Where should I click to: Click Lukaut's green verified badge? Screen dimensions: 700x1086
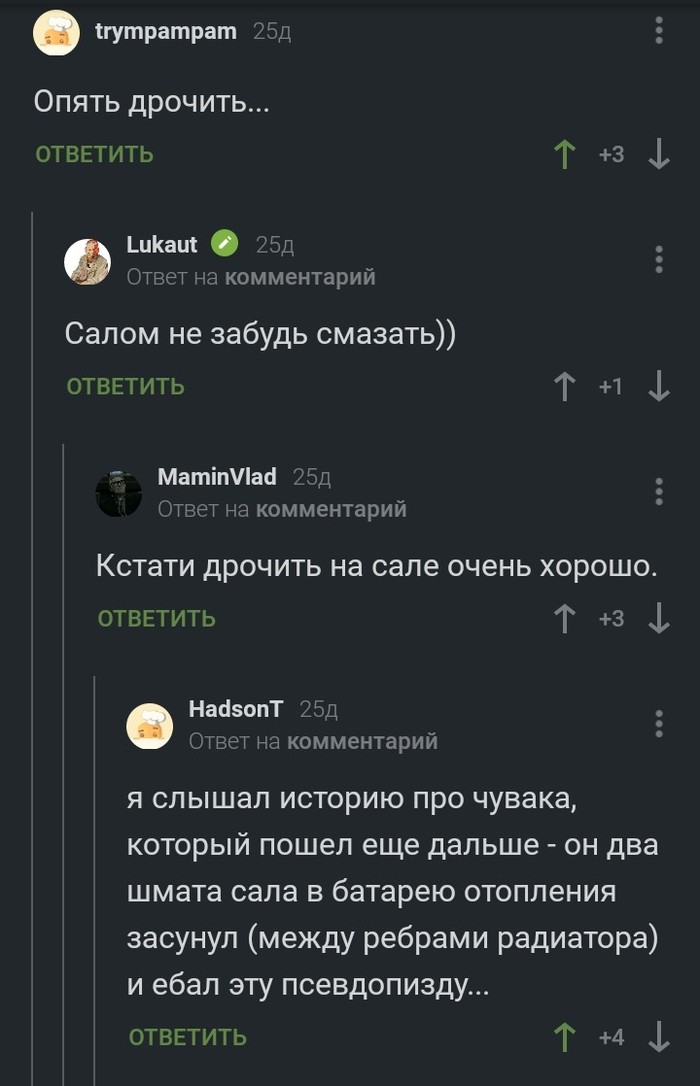[224, 242]
